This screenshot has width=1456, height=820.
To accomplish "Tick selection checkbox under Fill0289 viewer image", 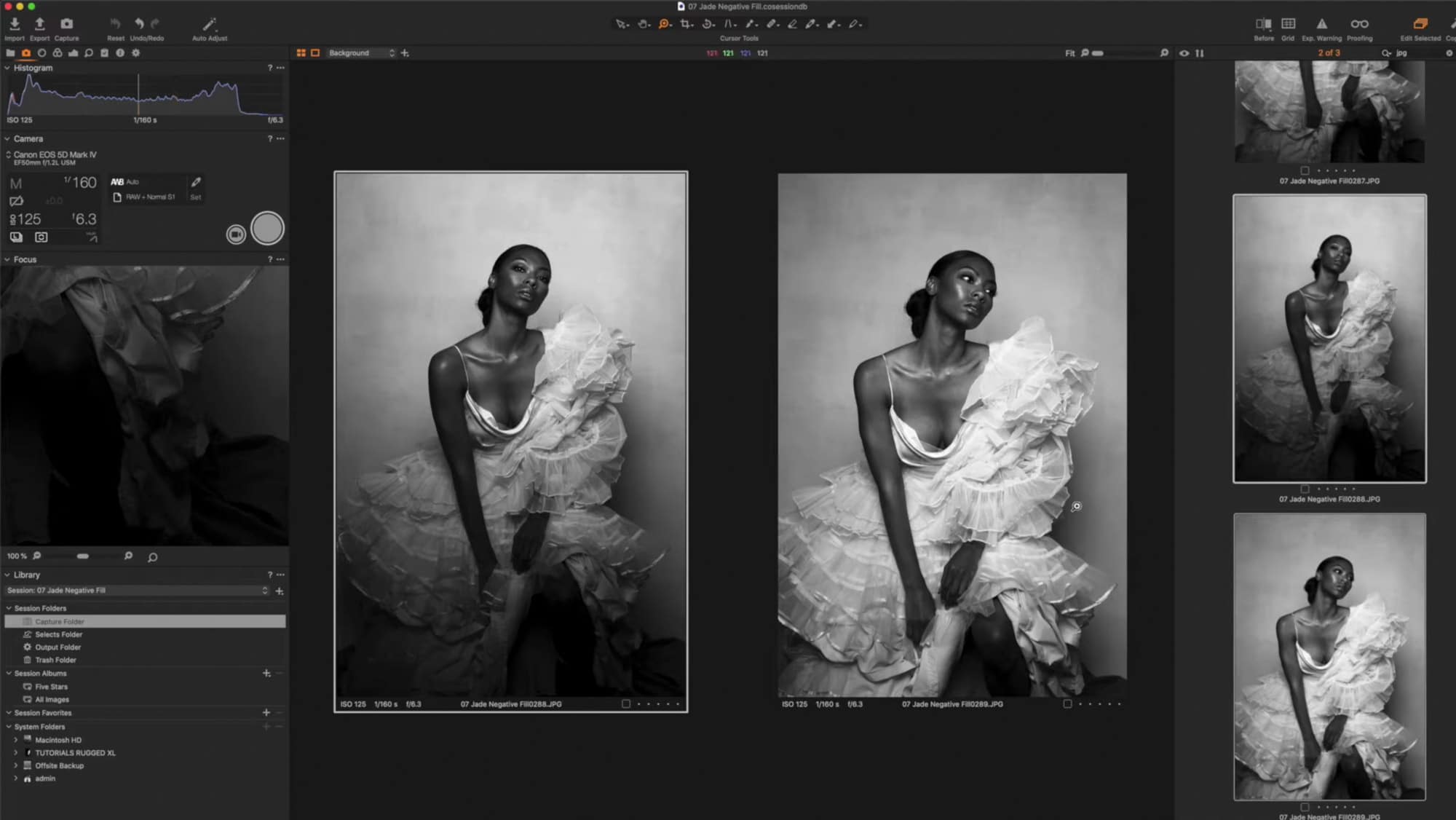I will click(1067, 704).
